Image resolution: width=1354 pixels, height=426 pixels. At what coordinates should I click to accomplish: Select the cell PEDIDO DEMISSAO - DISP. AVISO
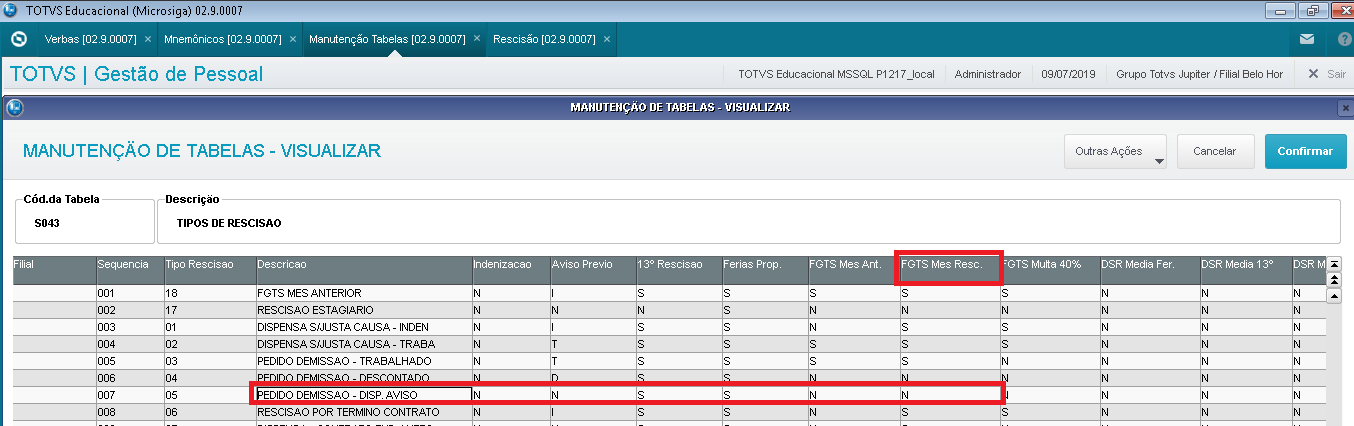pyautogui.click(x=364, y=395)
